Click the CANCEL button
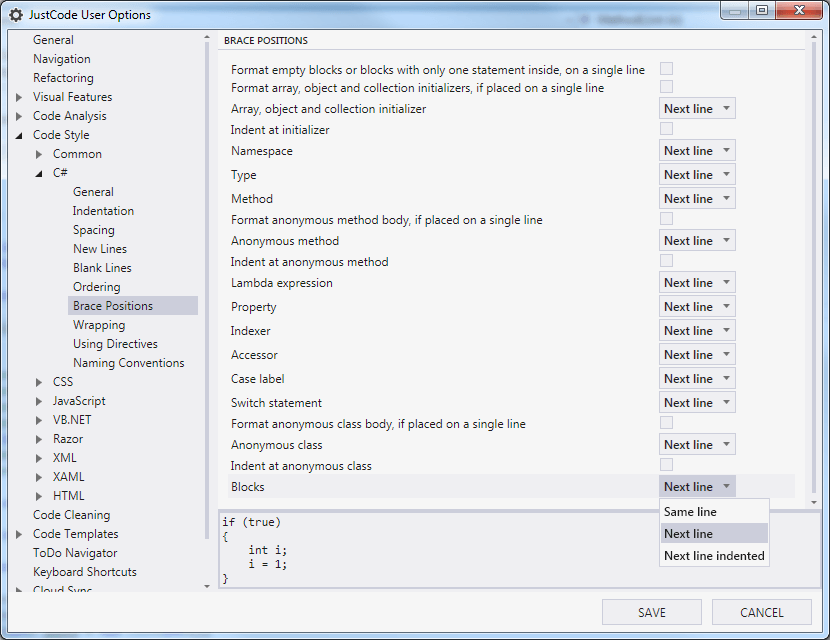This screenshot has height=640, width=830. (x=762, y=612)
